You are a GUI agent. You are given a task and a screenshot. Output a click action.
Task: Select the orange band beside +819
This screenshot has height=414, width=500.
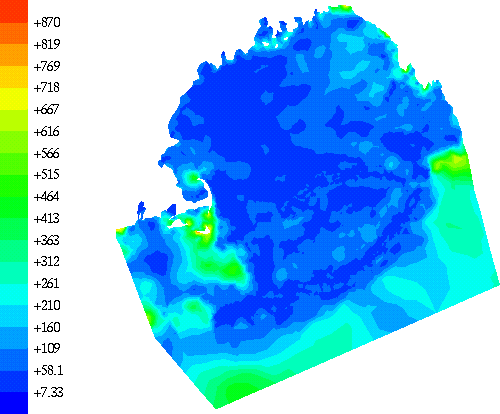click(x=14, y=33)
